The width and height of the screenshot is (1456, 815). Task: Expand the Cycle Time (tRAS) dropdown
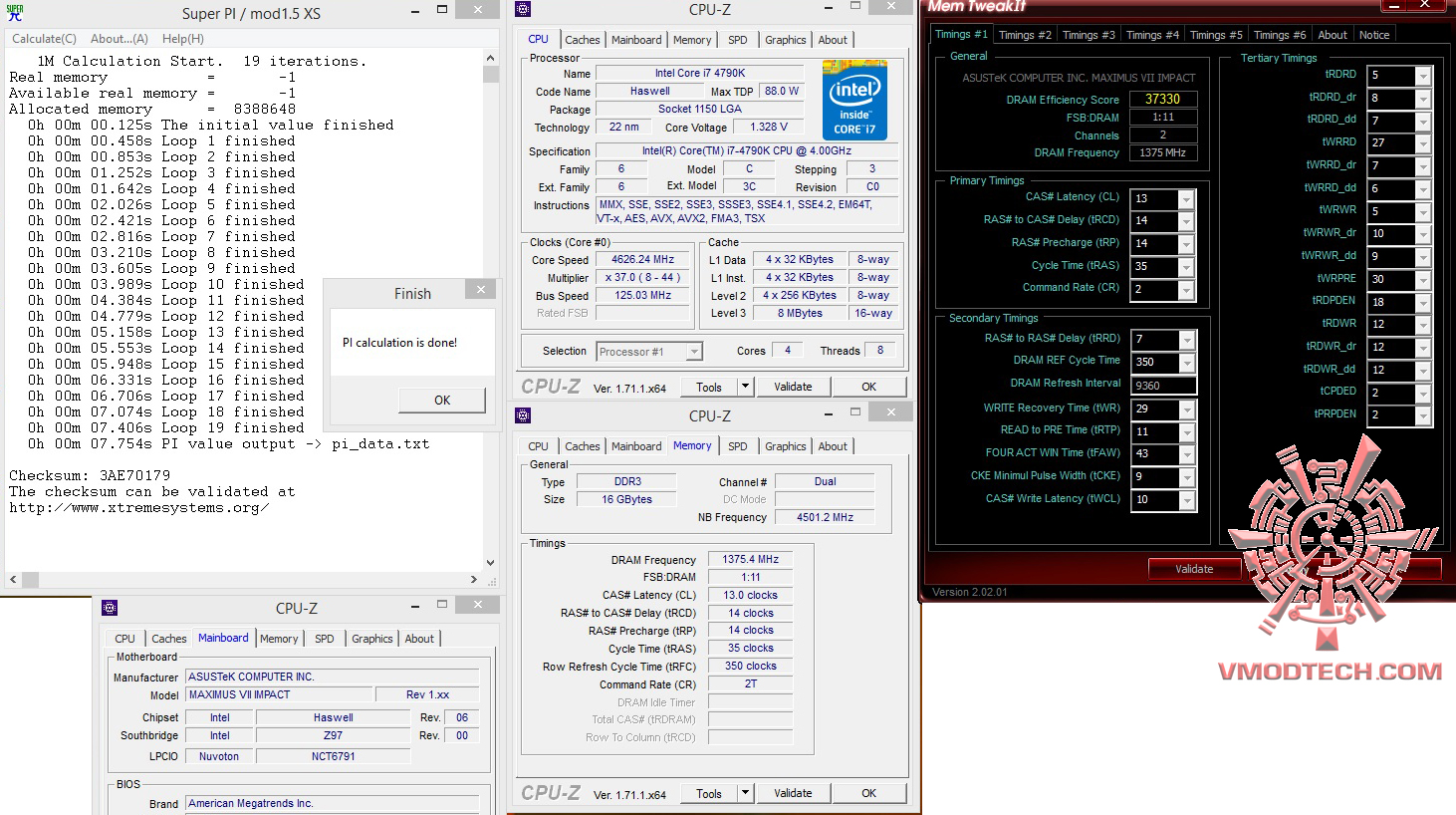(1186, 268)
